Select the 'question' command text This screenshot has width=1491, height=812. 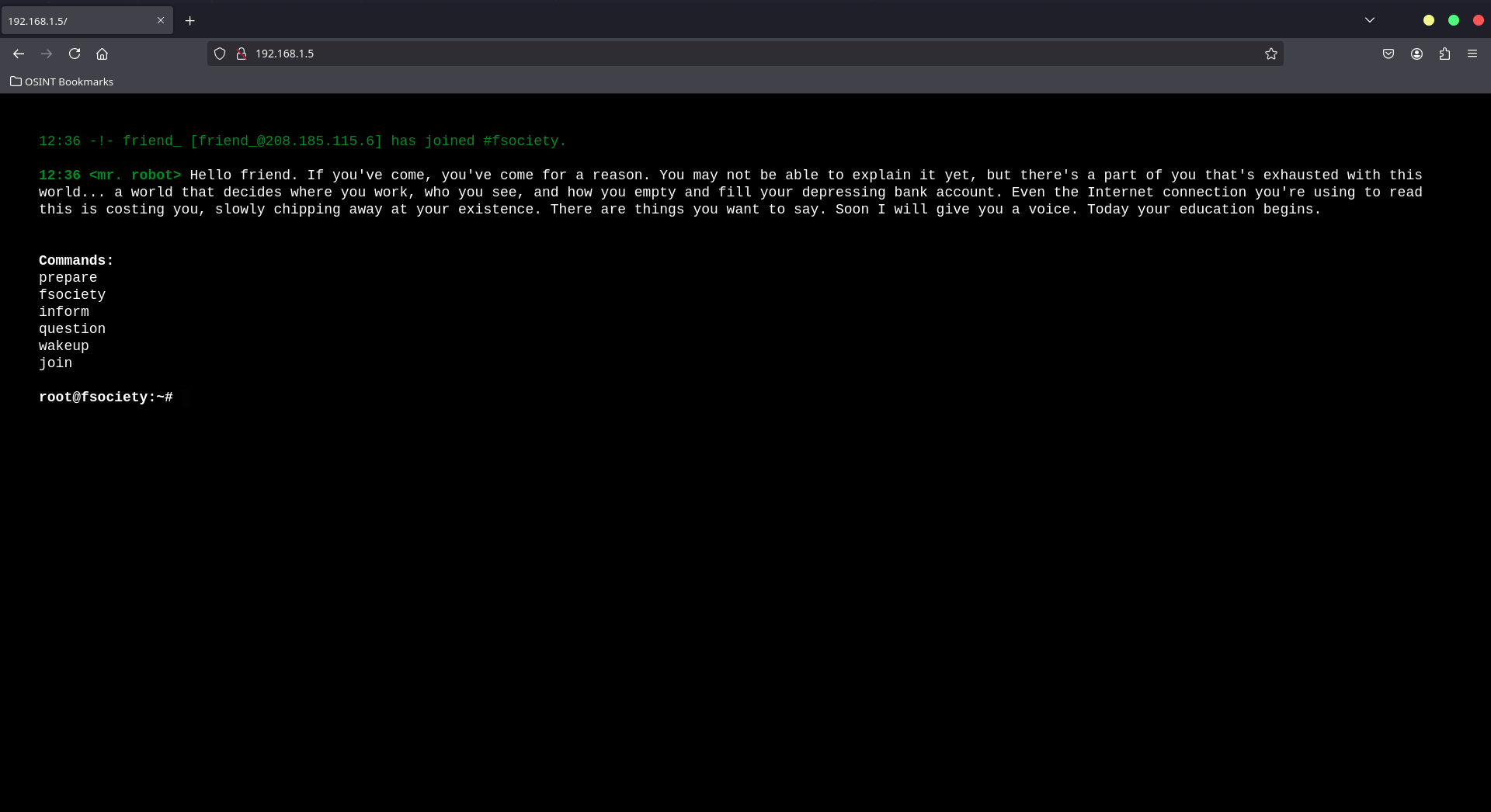72,329
